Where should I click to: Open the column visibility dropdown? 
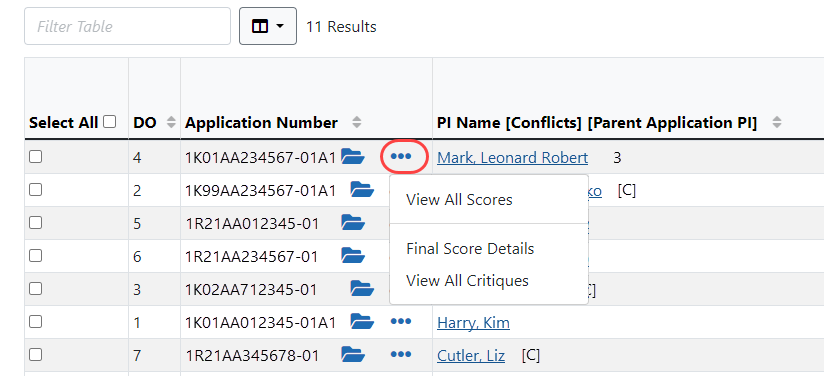268,26
